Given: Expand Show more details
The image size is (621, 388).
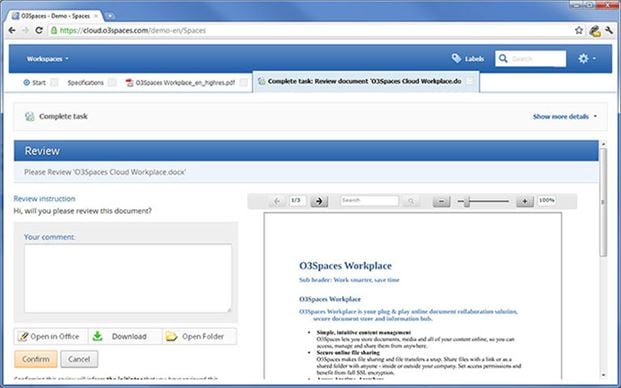Looking at the screenshot, I should click(x=565, y=116).
